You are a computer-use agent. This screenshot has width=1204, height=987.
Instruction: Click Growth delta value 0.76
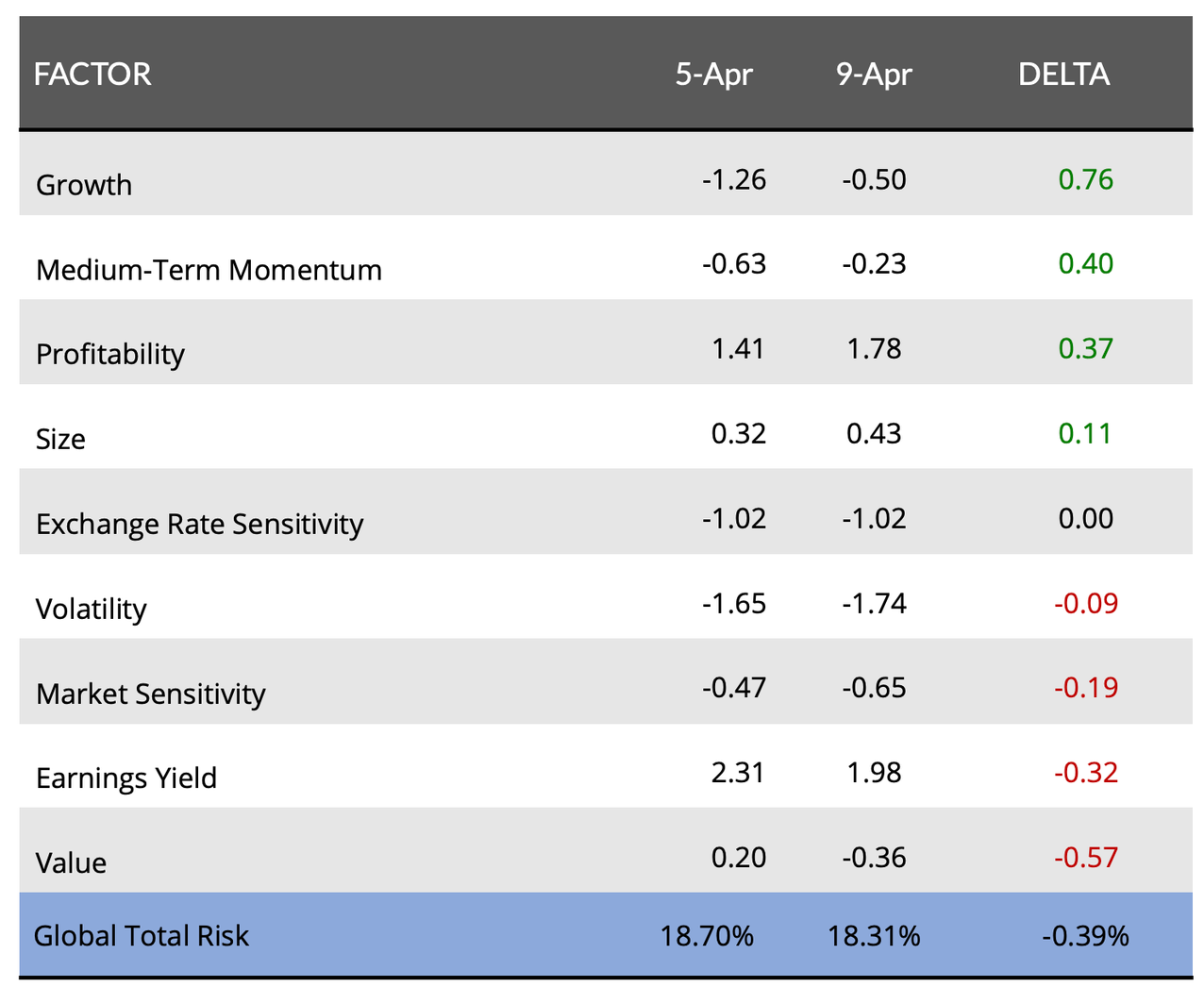pos(1085,179)
